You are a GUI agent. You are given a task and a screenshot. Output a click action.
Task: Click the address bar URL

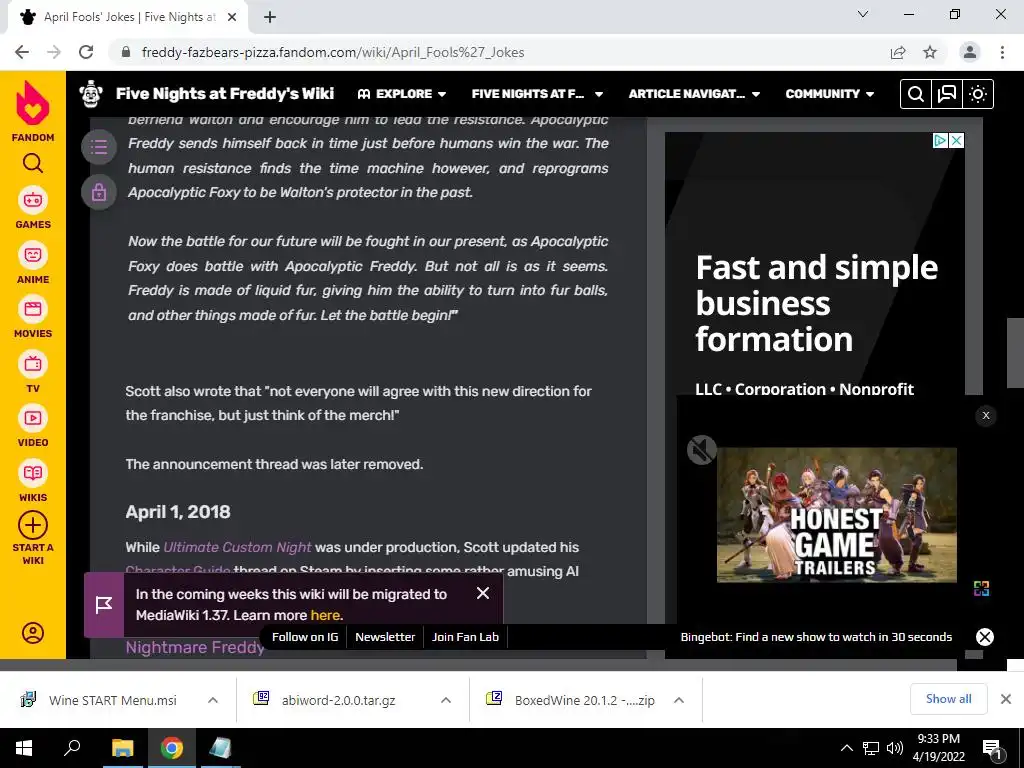(333, 52)
